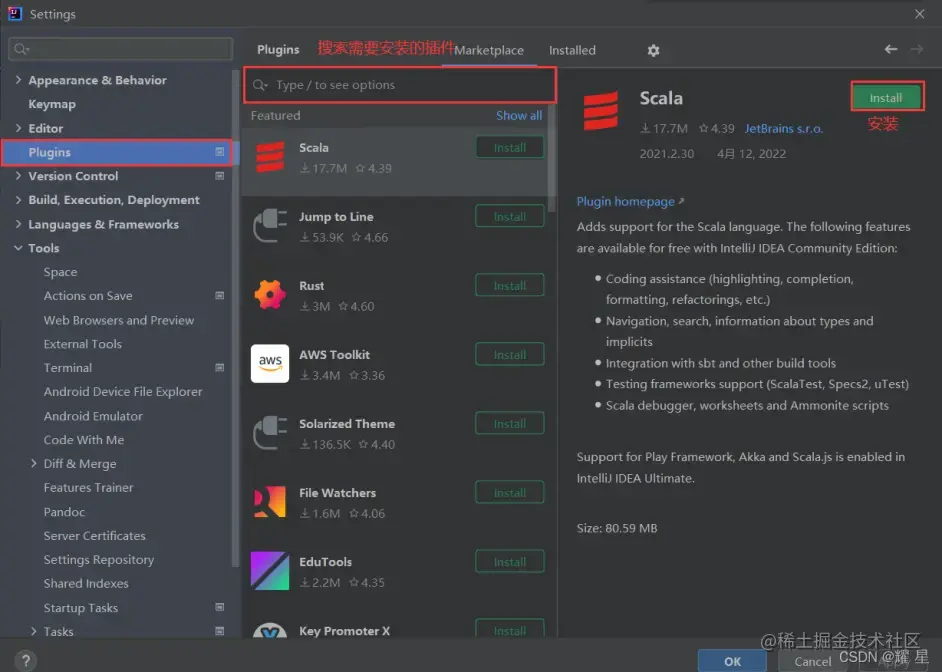Click the large Scala logo in details
Viewport: 942px width, 672px height.
pyautogui.click(x=601, y=111)
